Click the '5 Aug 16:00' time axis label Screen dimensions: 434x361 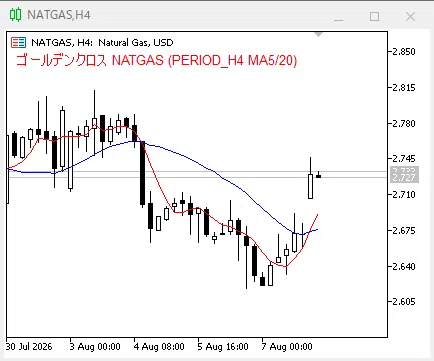pos(223,347)
